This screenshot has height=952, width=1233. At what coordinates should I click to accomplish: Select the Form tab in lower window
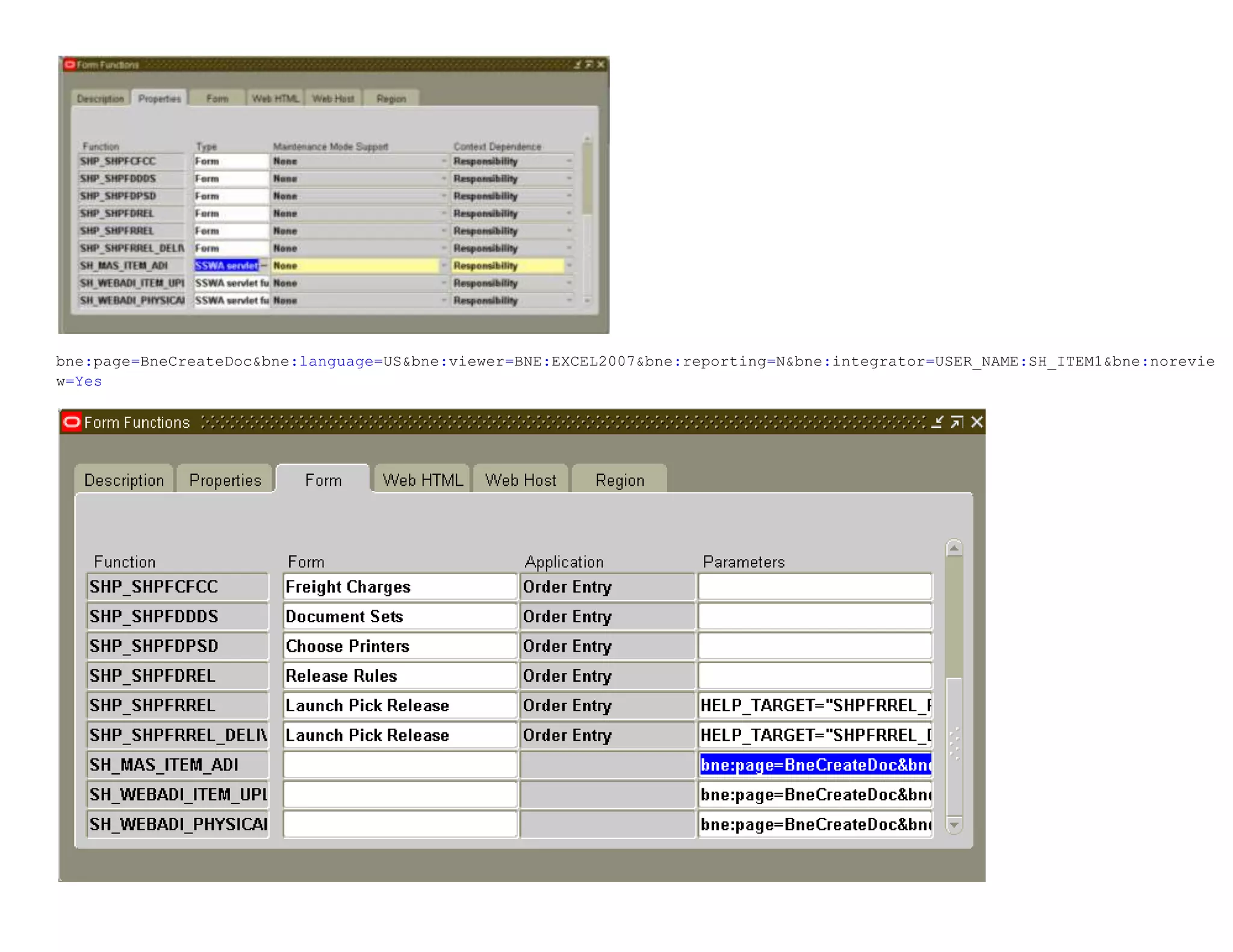click(x=323, y=480)
